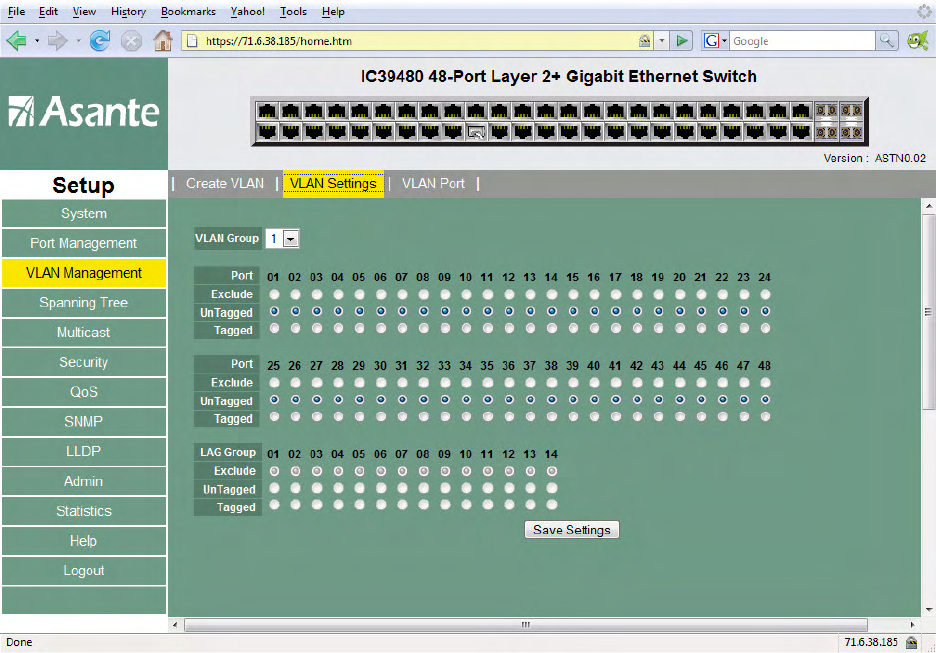Select Tagged for LAG Group 14
This screenshot has height=653, width=936.
(552, 505)
